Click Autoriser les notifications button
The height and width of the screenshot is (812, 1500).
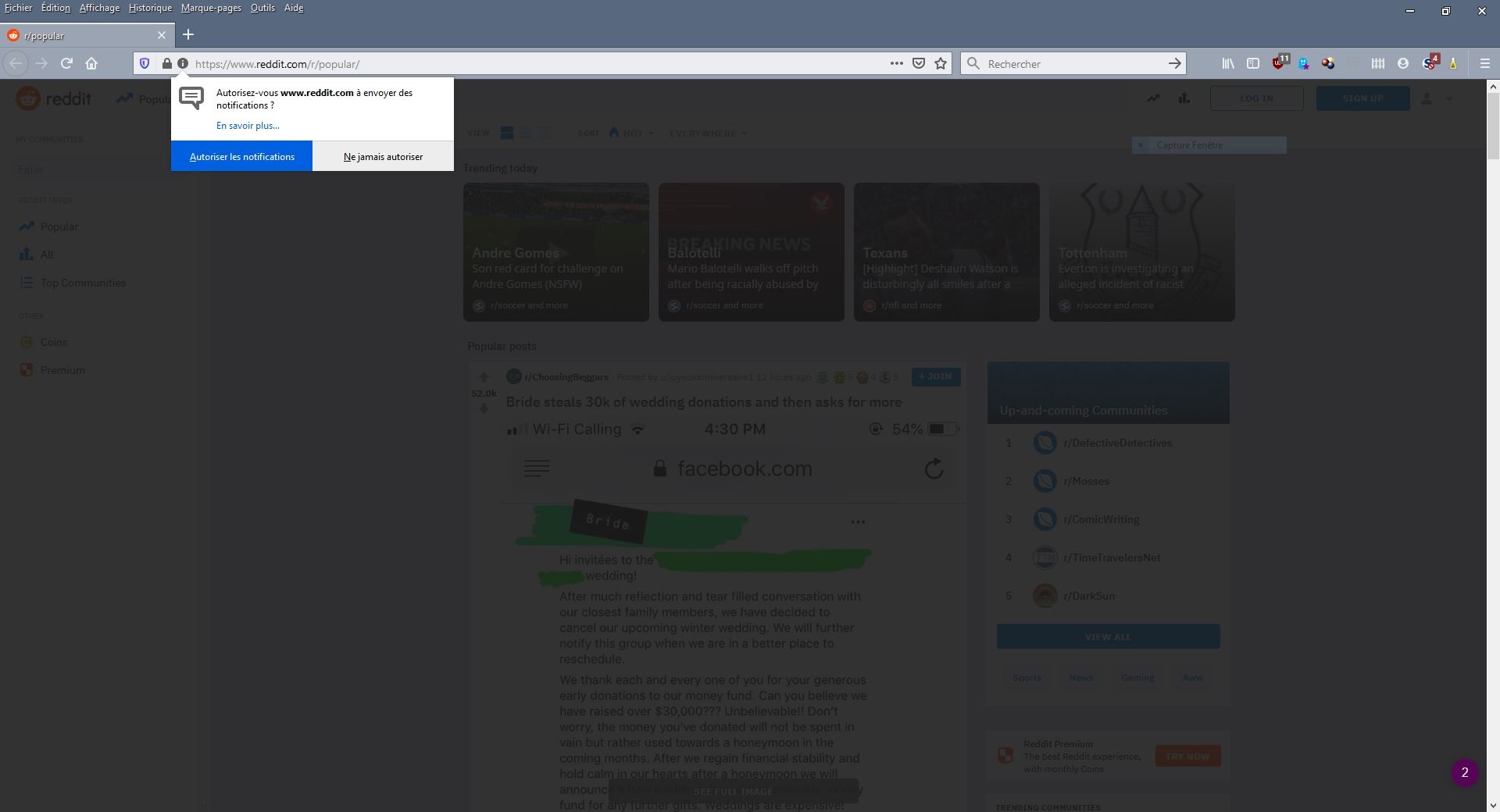click(x=242, y=156)
